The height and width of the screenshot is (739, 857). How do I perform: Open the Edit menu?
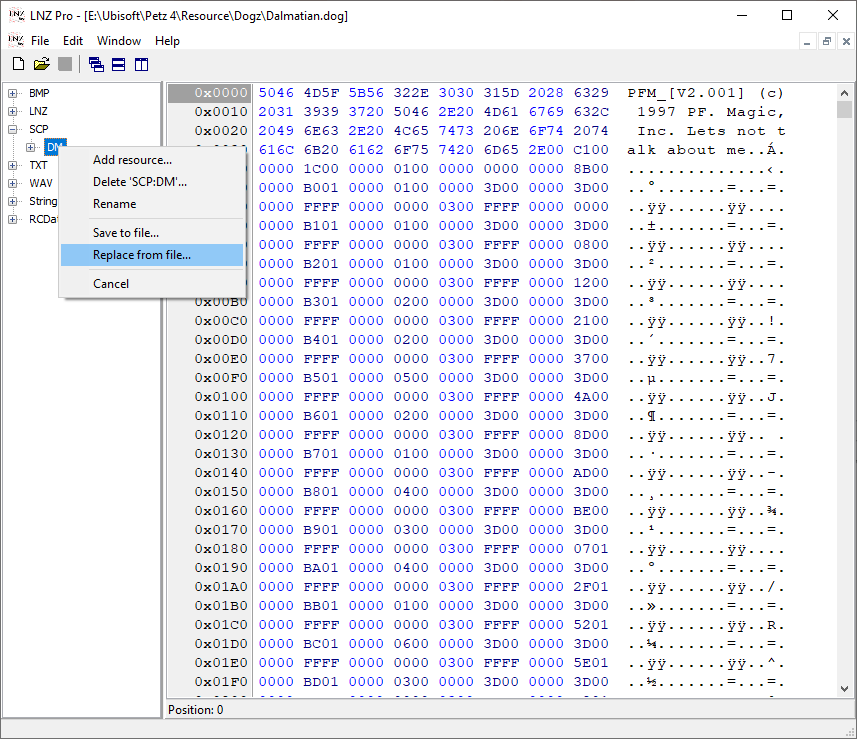pyautogui.click(x=73, y=41)
